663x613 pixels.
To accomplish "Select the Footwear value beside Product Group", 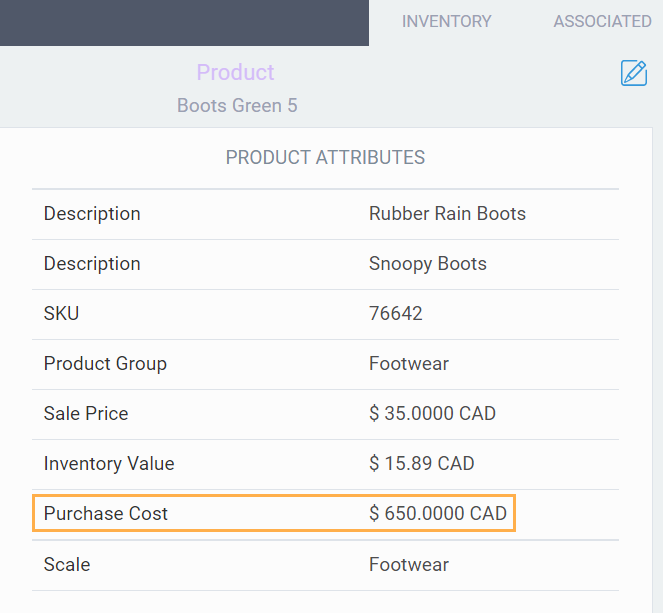I will (x=409, y=363).
